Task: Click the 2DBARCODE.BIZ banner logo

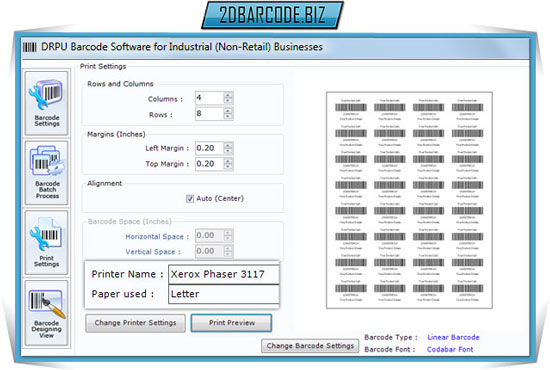Action: [x=272, y=15]
